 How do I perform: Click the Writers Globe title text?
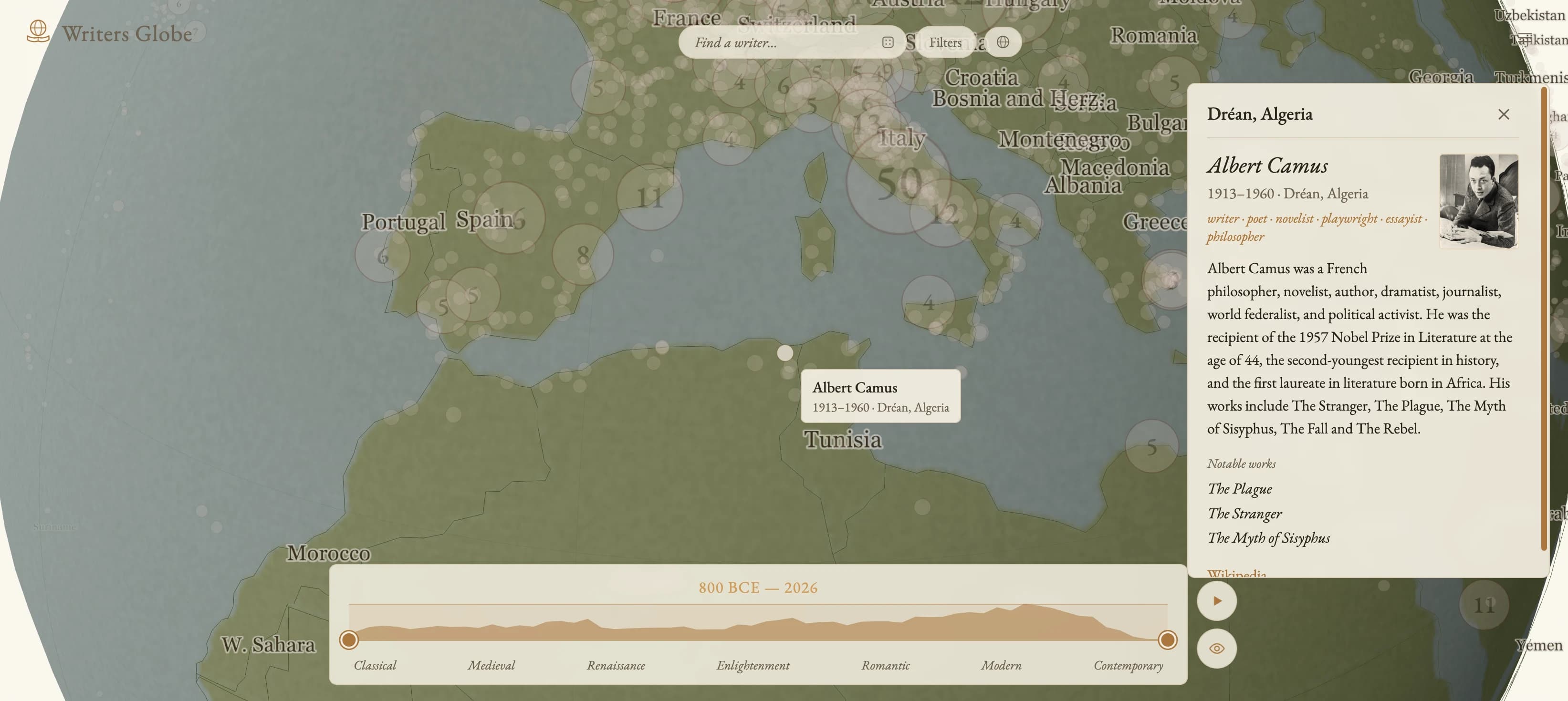pyautogui.click(x=127, y=33)
